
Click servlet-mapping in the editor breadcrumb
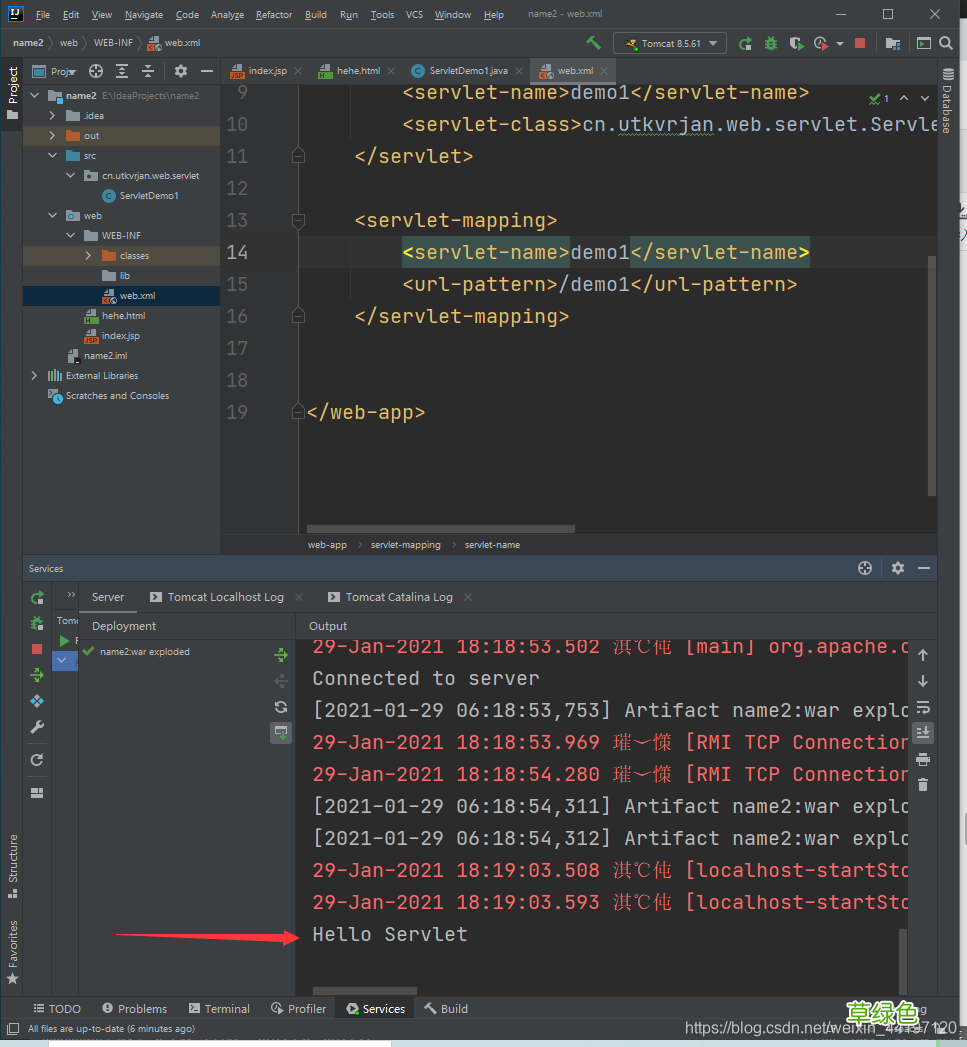pyautogui.click(x=405, y=545)
